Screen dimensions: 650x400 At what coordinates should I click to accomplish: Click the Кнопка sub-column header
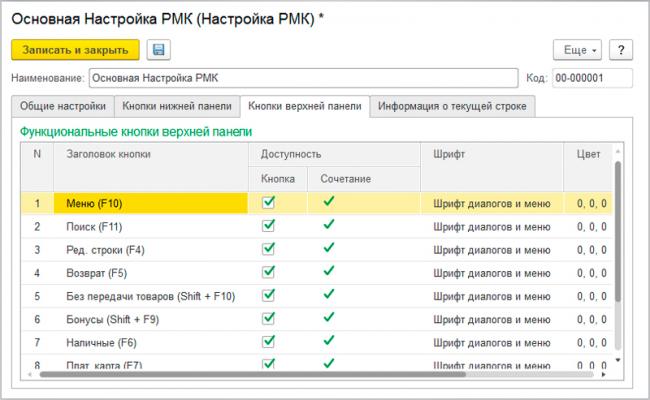[x=278, y=179]
